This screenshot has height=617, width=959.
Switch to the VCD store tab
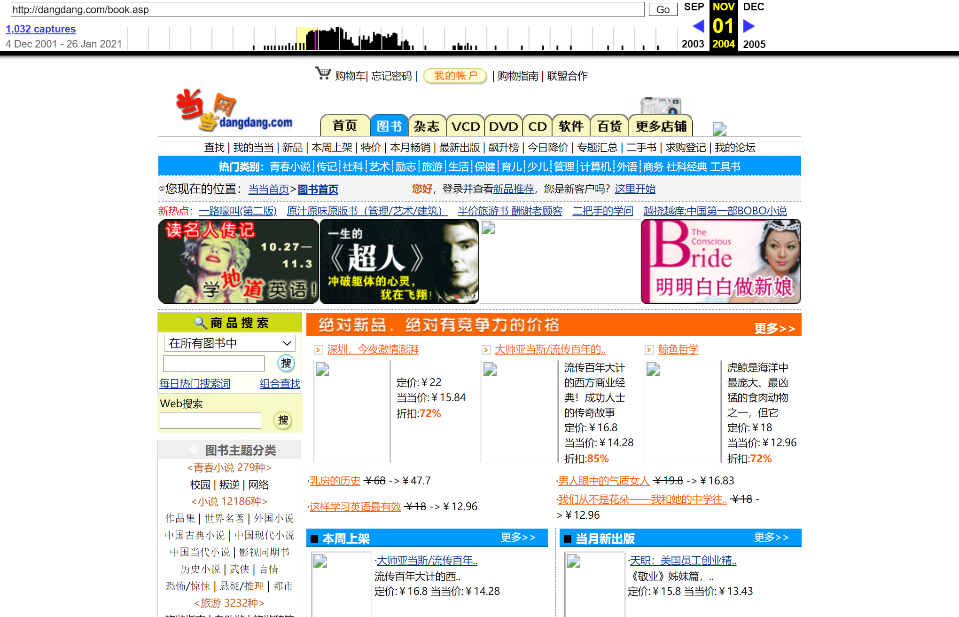click(x=466, y=125)
